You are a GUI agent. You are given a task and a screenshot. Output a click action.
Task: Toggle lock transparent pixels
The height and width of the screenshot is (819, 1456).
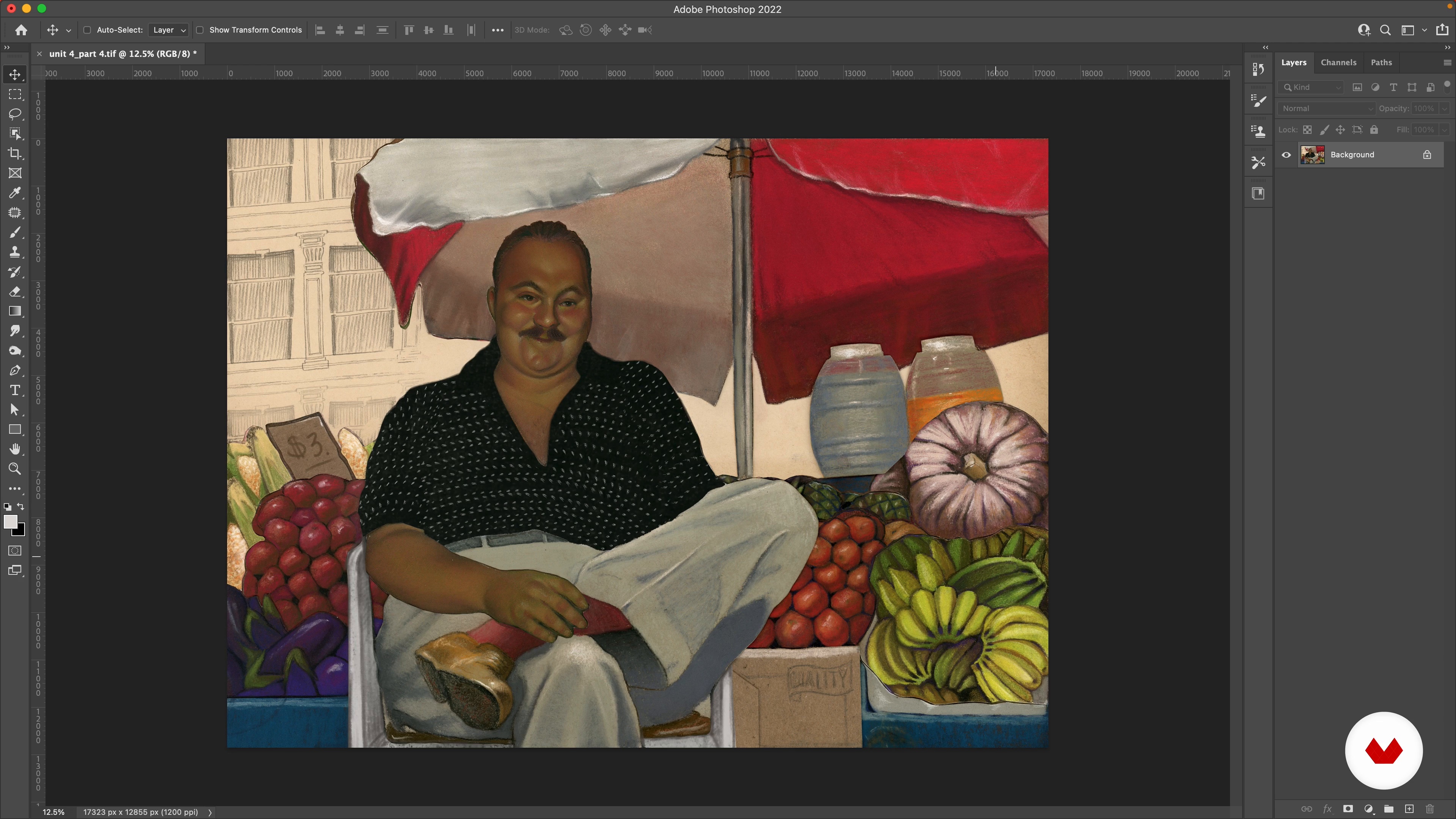pos(1307,130)
